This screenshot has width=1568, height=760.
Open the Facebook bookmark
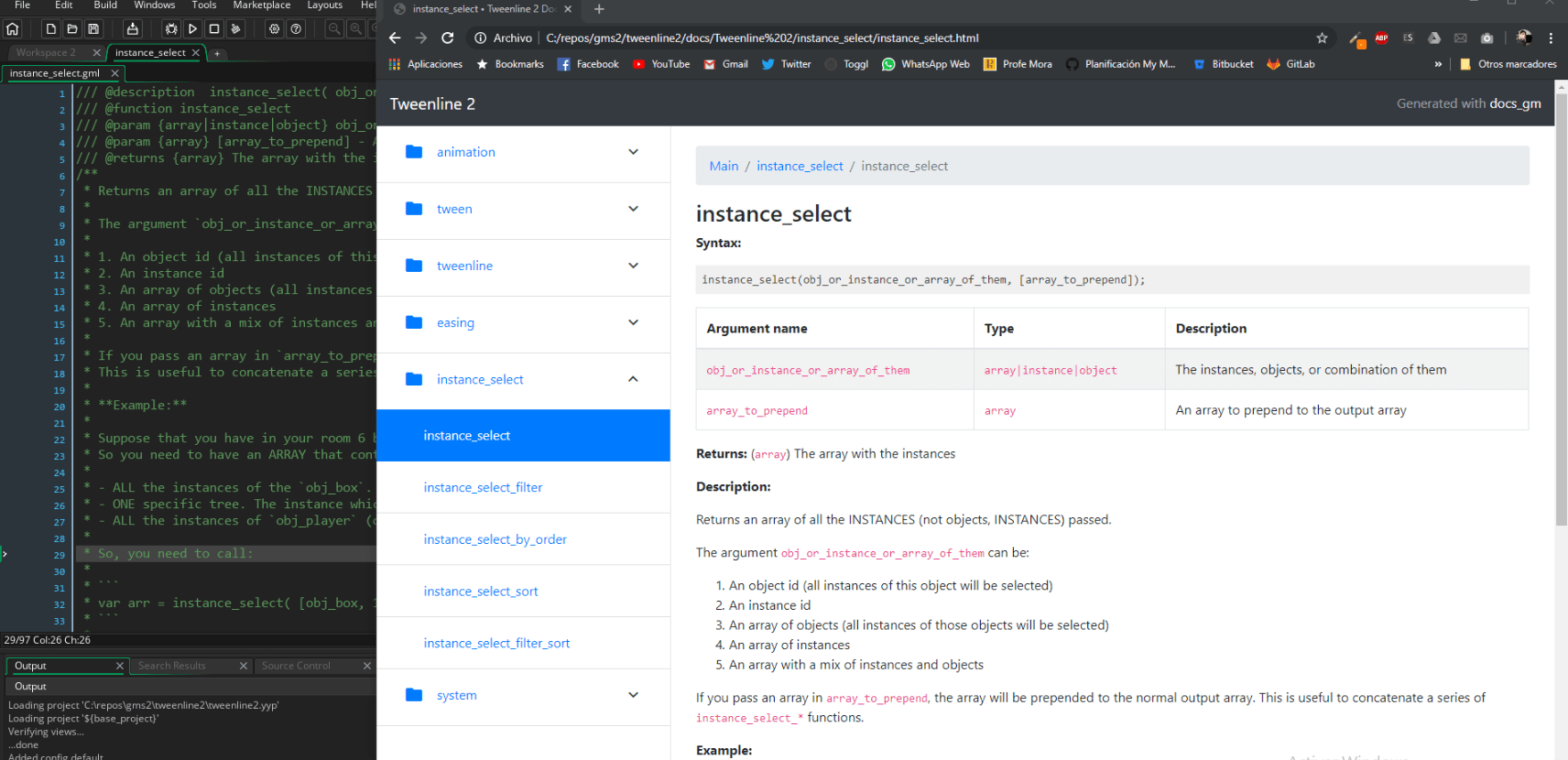588,64
